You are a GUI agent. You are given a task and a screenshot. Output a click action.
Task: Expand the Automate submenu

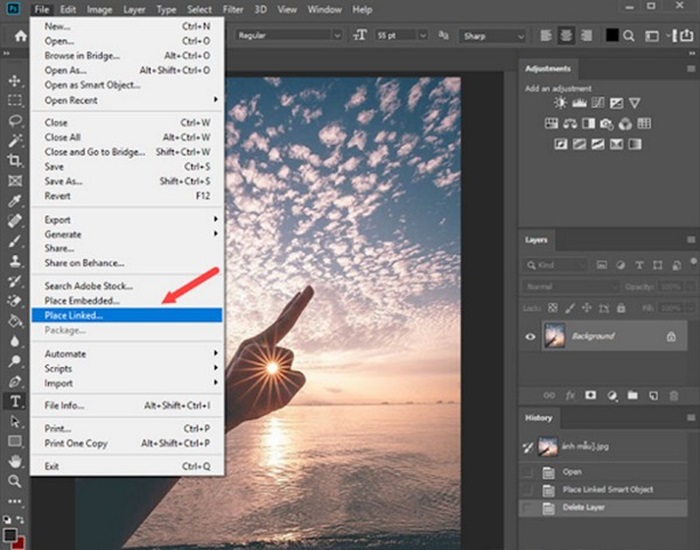click(127, 354)
